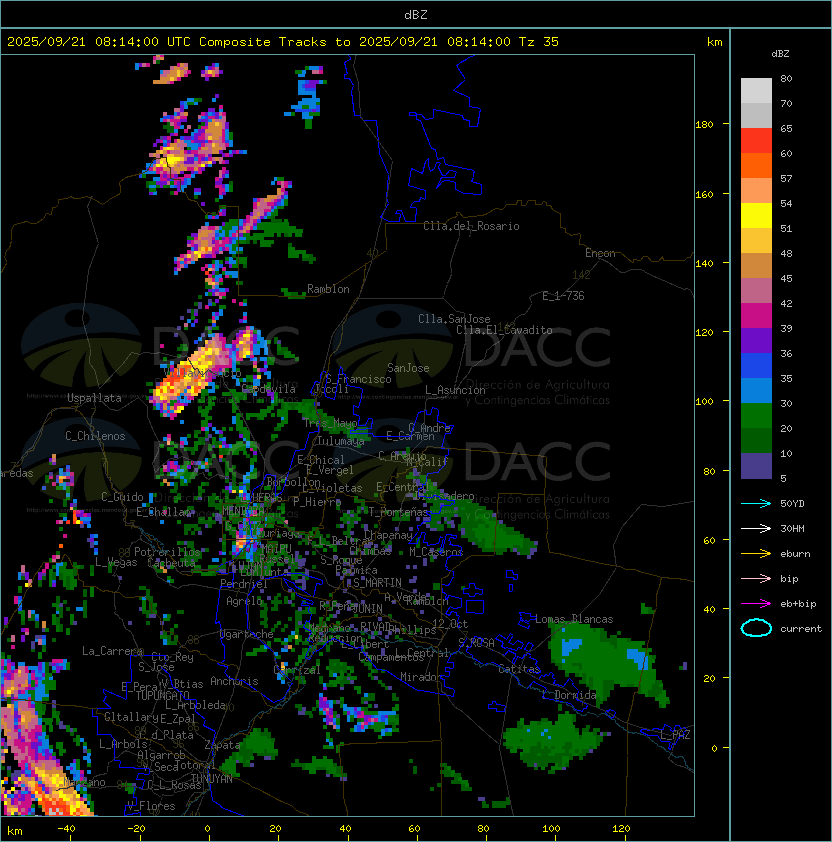The image size is (832, 842).
Task: Click the bright green swatch in dBZ scale
Action: tap(756, 416)
